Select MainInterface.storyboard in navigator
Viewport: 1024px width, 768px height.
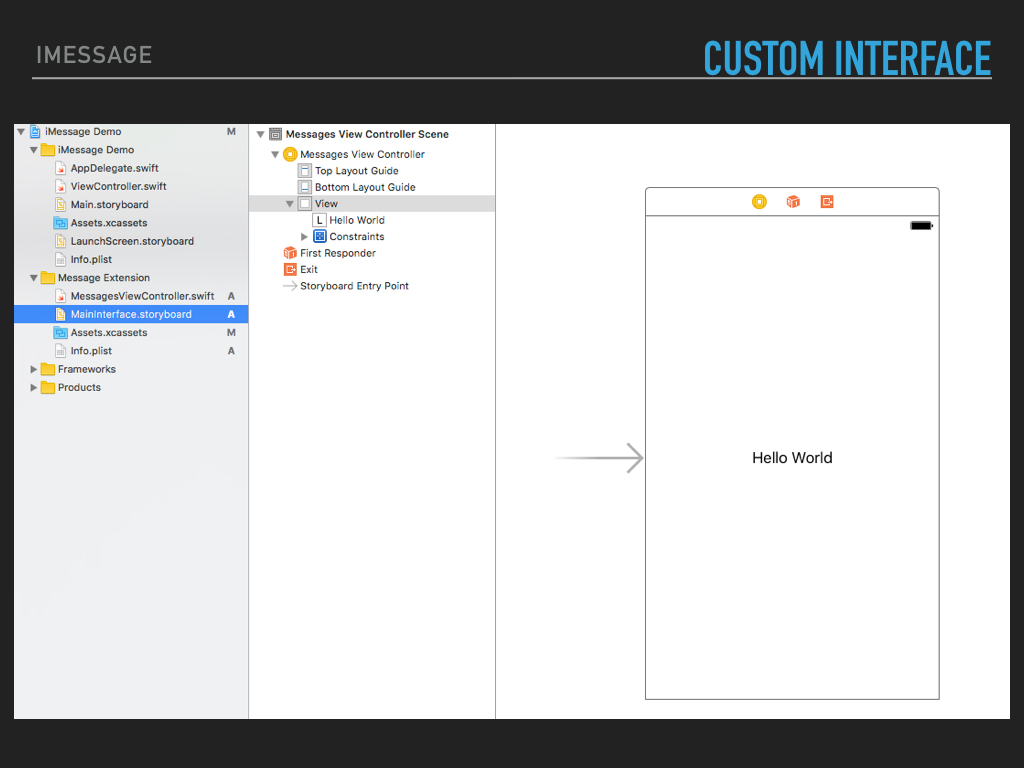[x=130, y=314]
